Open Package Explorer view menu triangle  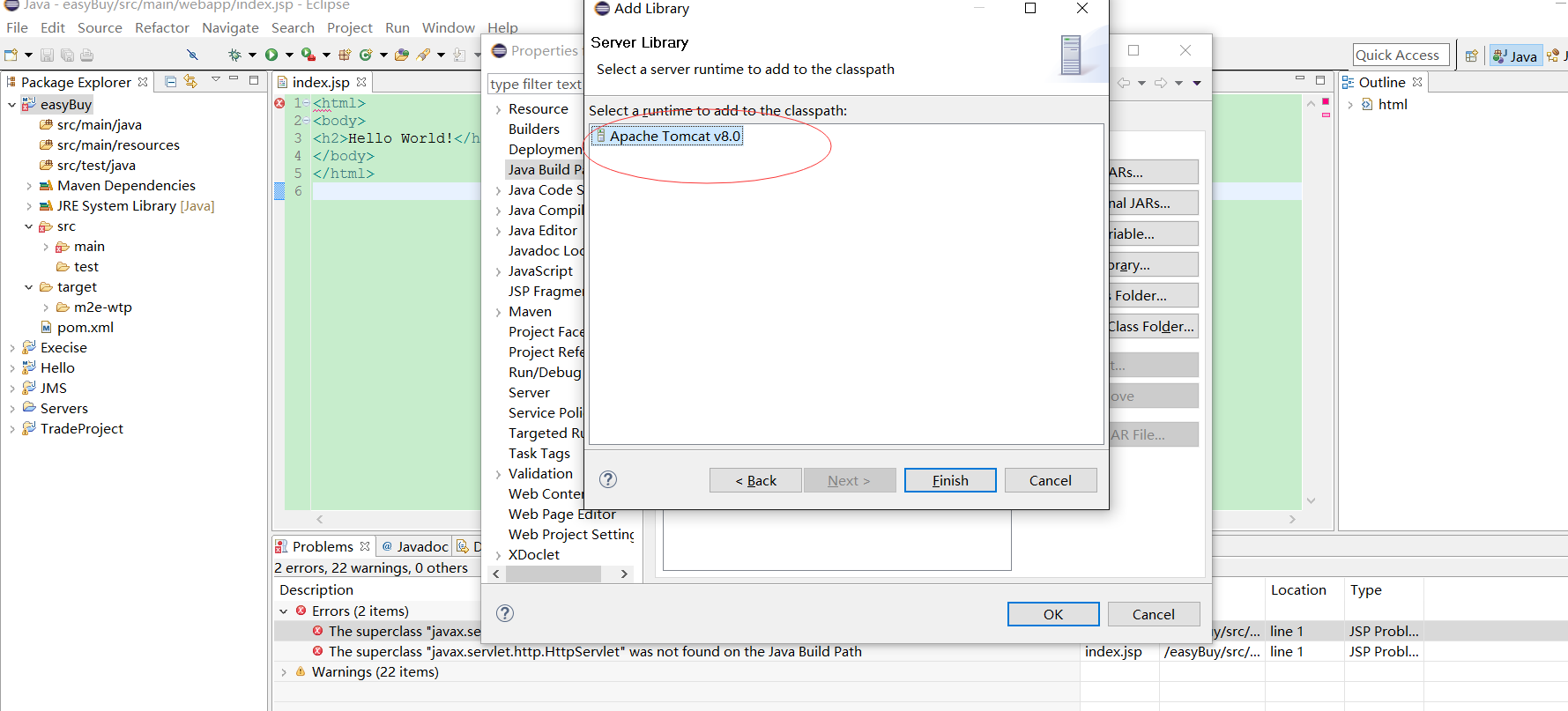(215, 79)
